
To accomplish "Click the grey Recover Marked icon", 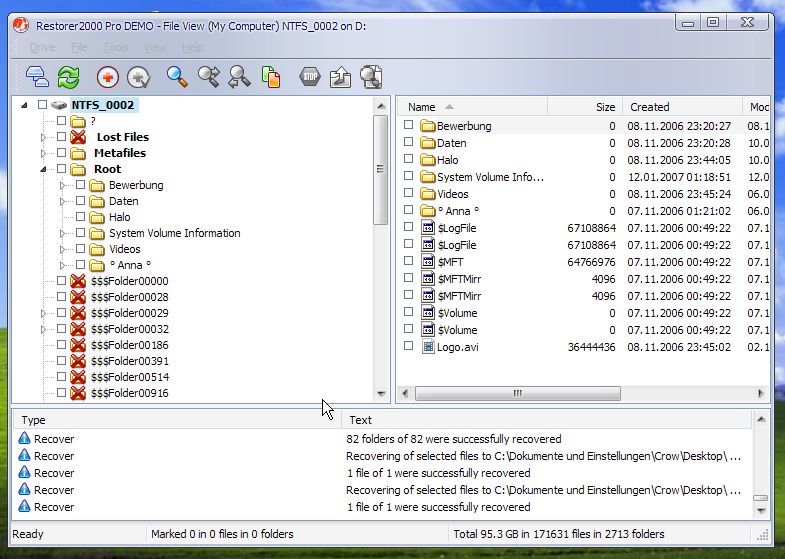I will click(139, 77).
